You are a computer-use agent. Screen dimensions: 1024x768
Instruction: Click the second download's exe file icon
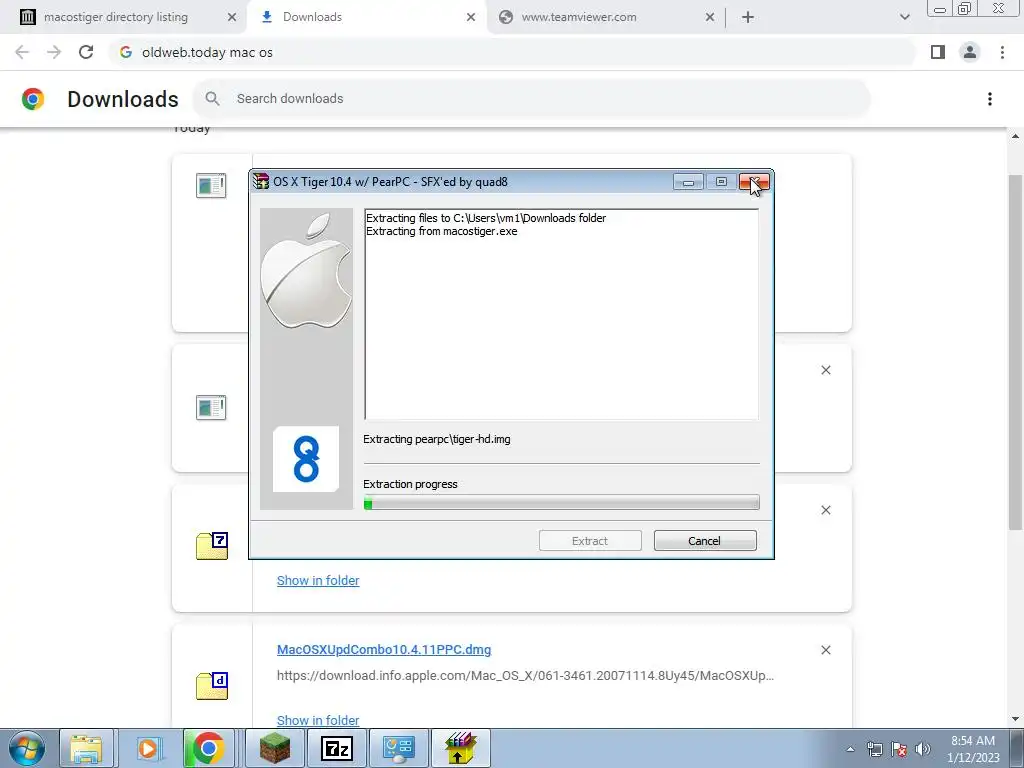click(211, 408)
